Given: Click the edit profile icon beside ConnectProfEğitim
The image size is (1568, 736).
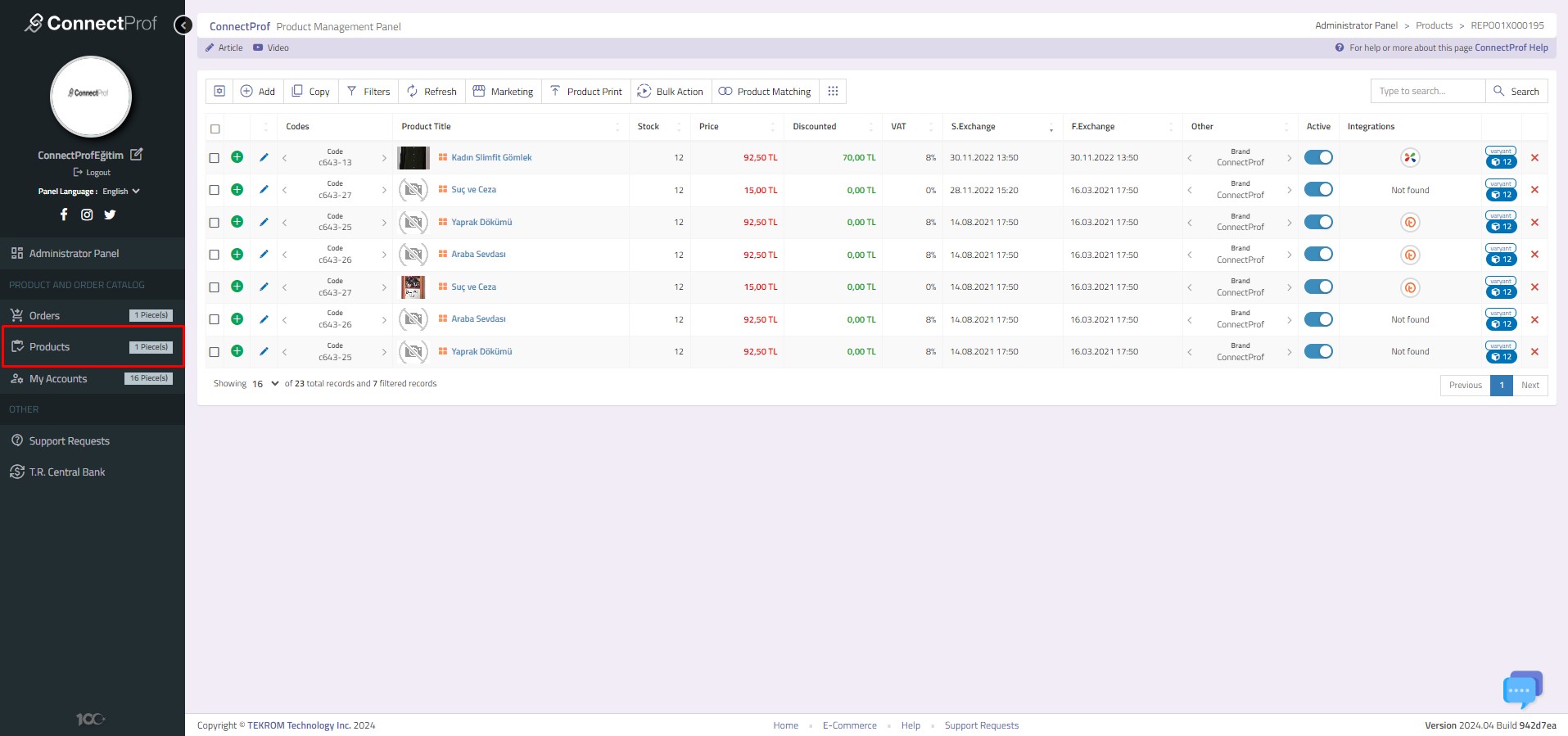Looking at the screenshot, I should pyautogui.click(x=137, y=154).
